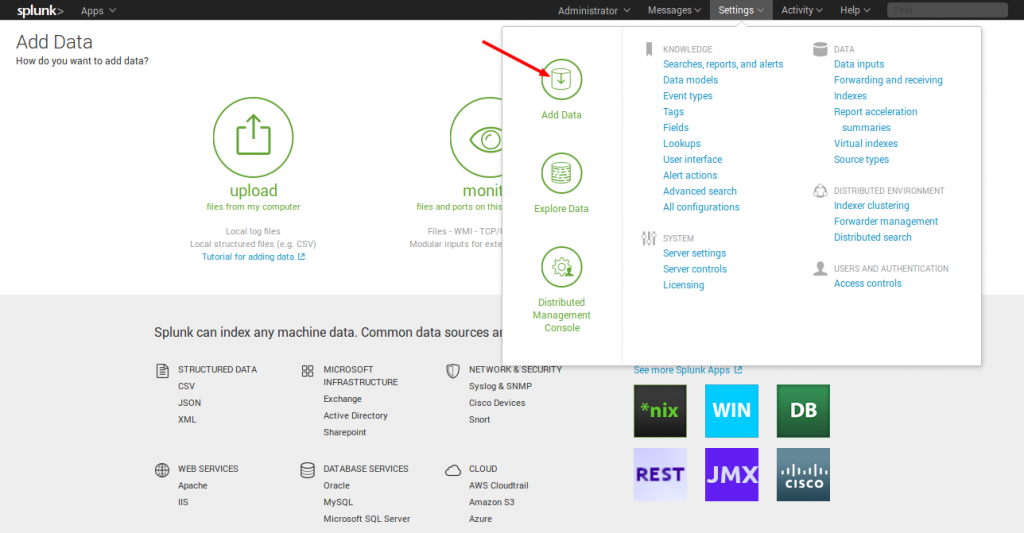The width and height of the screenshot is (1024, 533).
Task: Click the splunk> logo
Action: coord(40,10)
